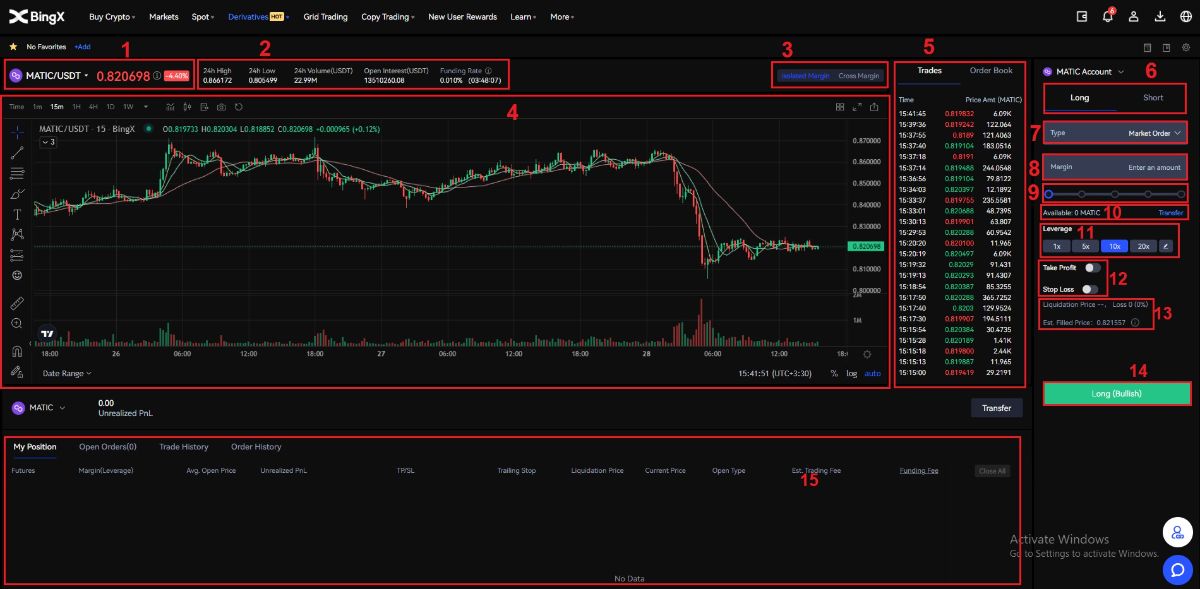Screen dimensions: 1200x589
Task: Click the Transfer link beside Available balance
Action: click(1171, 213)
